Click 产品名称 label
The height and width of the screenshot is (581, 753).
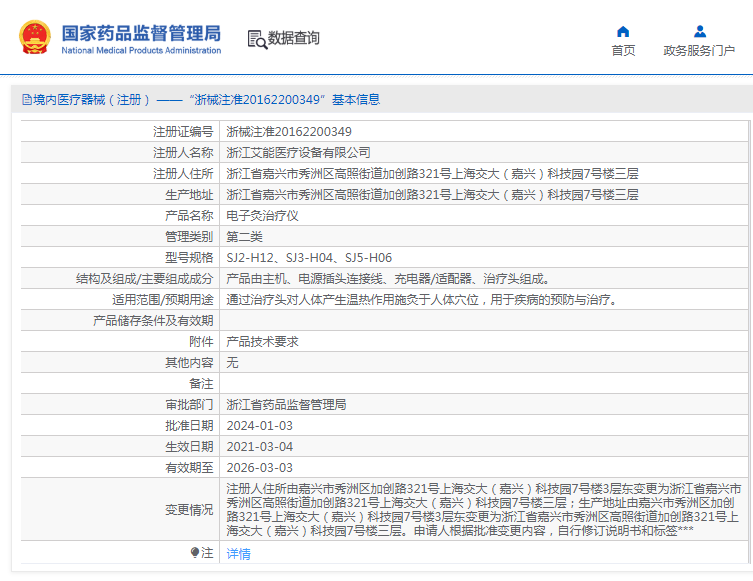click(x=189, y=216)
